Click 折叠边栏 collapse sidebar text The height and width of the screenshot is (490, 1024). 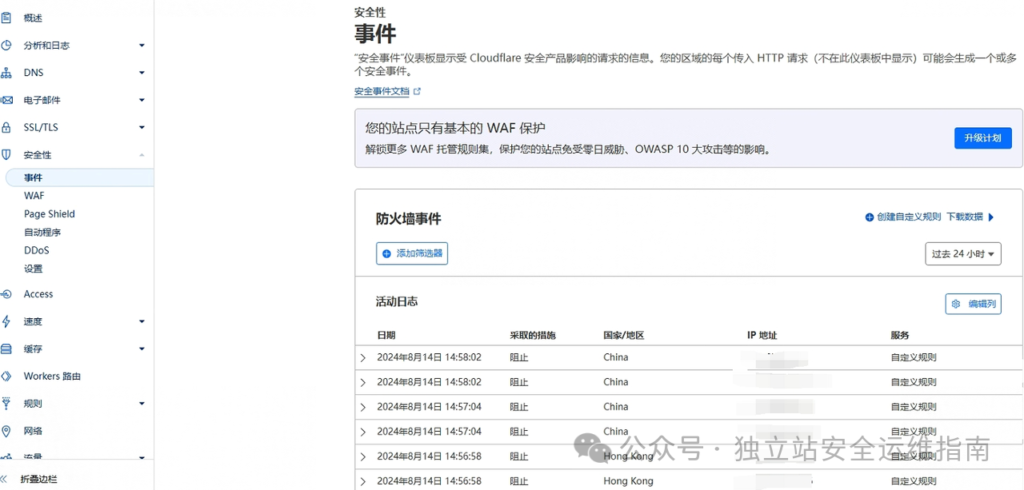tap(39, 479)
